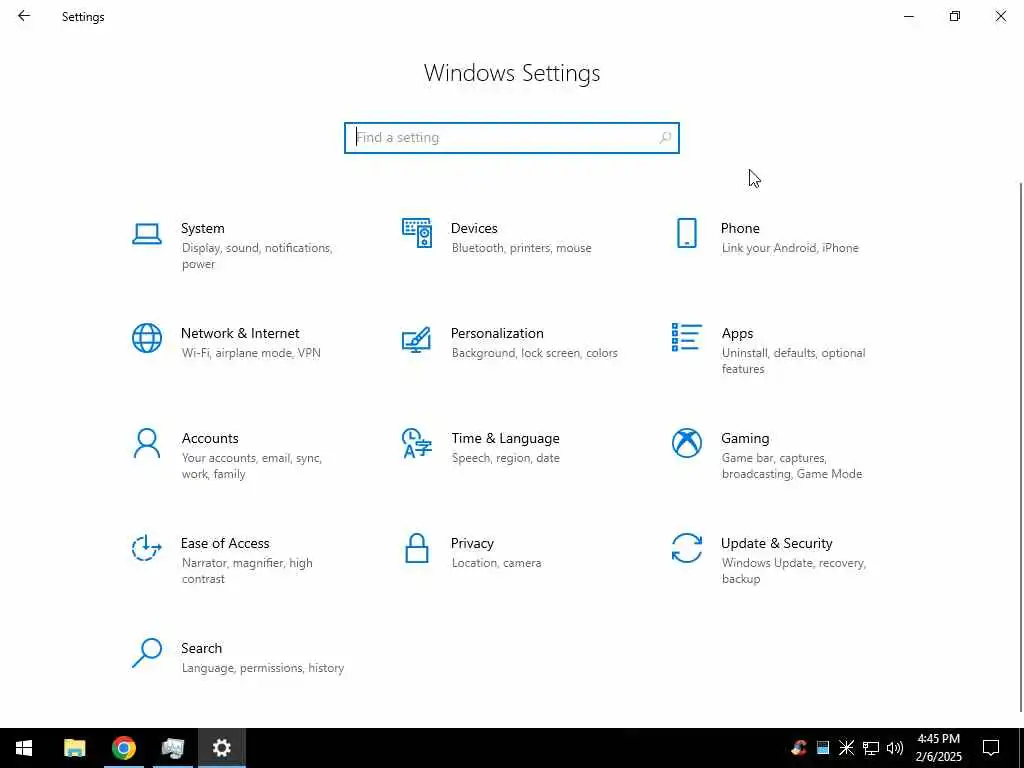This screenshot has height=768, width=1024.
Task: Open the Windows Start menu
Action: click(x=24, y=748)
